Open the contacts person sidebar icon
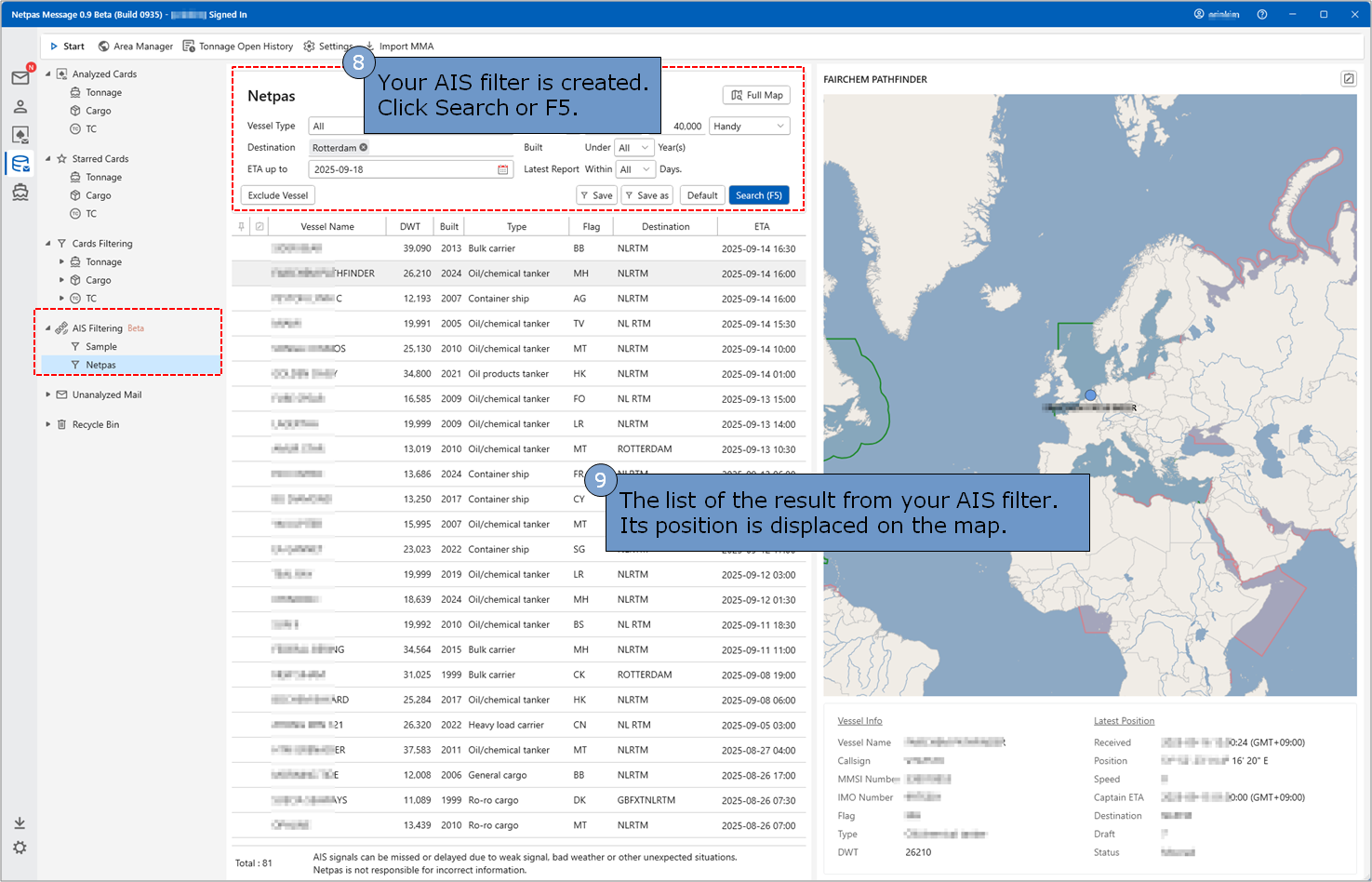Viewport: 1372px width, 882px height. 20,107
